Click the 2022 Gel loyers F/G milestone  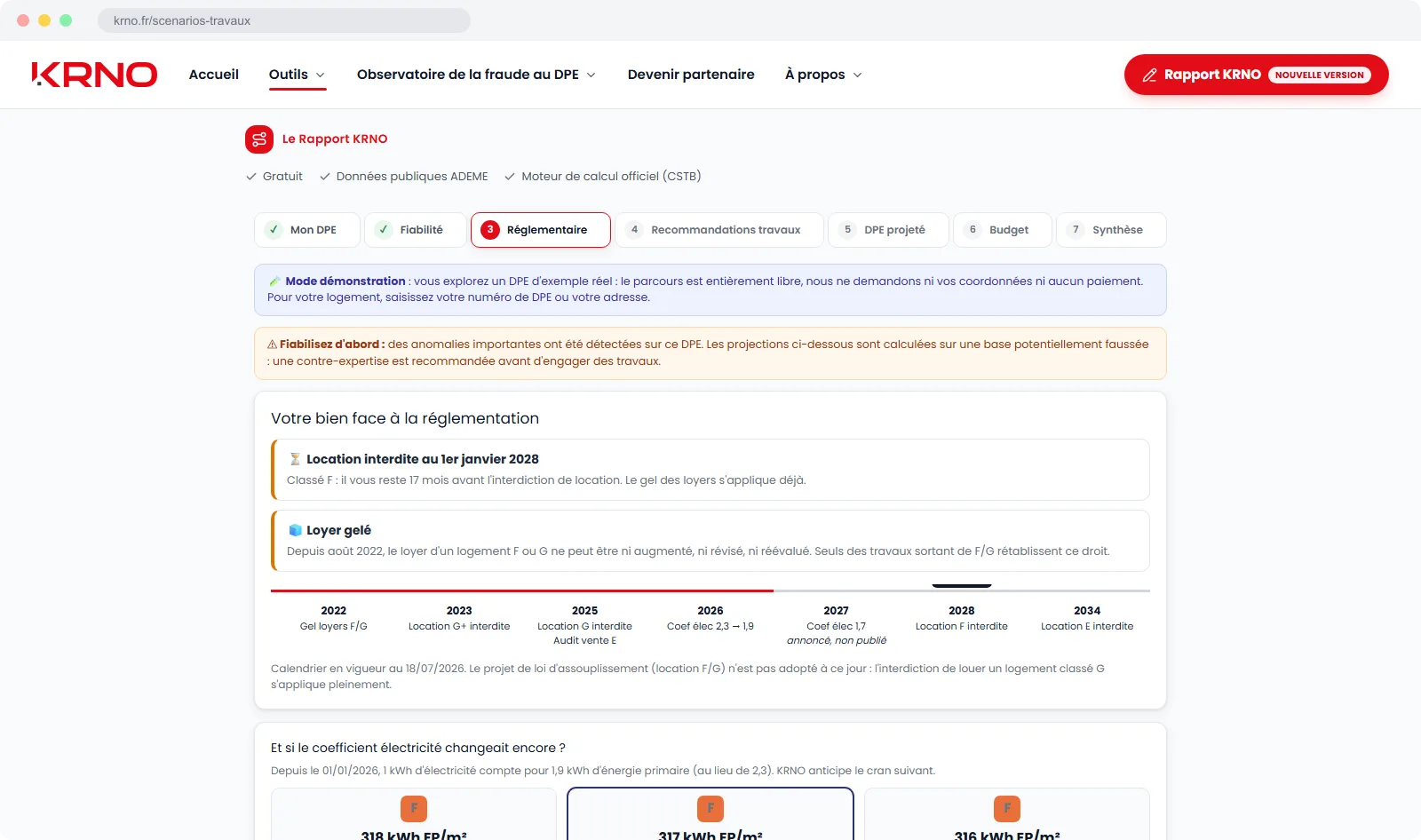pos(334,619)
